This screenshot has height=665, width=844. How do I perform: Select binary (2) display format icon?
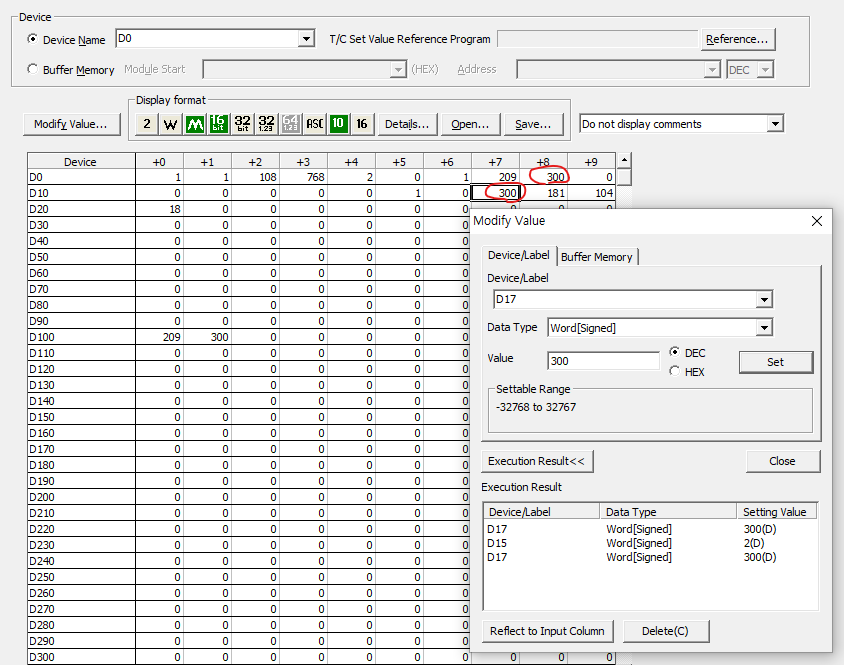(x=146, y=124)
